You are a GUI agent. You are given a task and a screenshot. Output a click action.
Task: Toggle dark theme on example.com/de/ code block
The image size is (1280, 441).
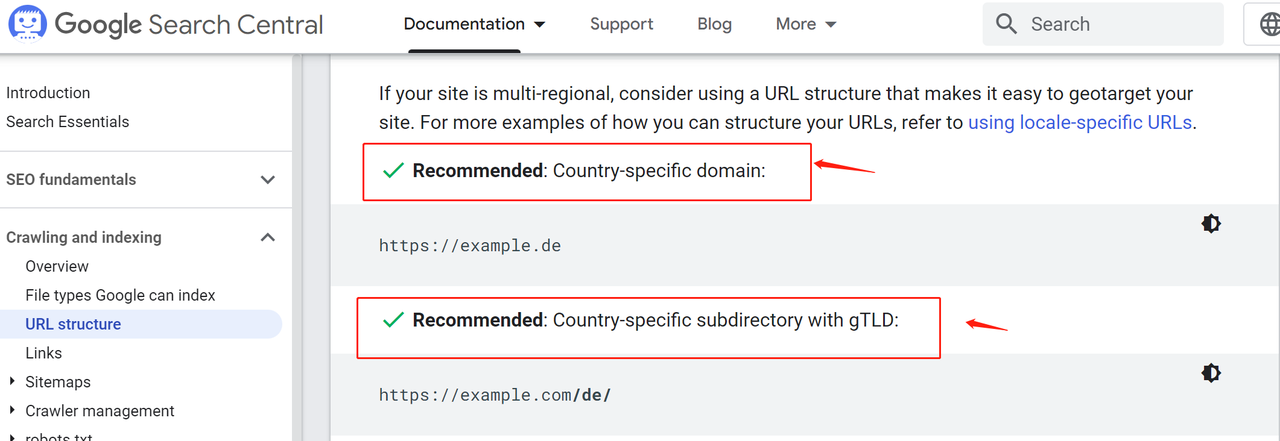click(x=1211, y=373)
